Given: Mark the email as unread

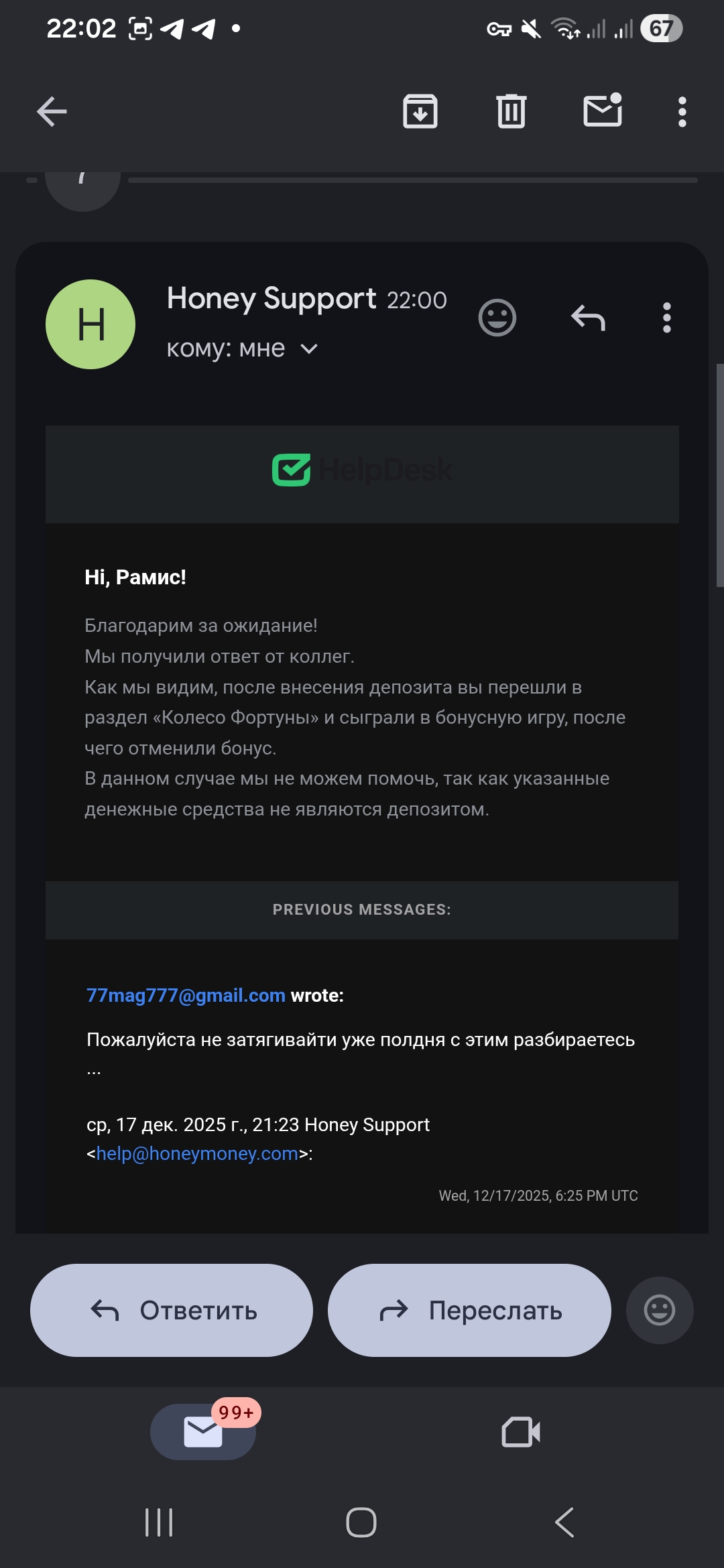Looking at the screenshot, I should (603, 111).
